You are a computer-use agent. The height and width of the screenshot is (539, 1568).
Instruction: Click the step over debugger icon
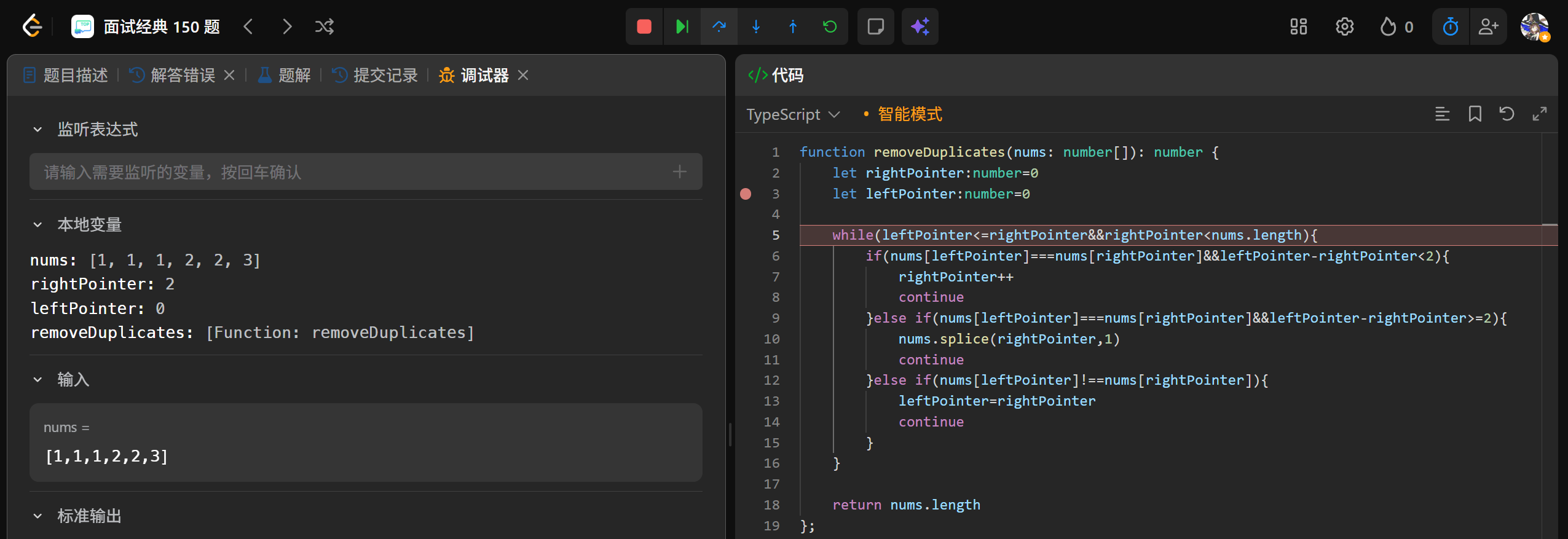tap(719, 26)
